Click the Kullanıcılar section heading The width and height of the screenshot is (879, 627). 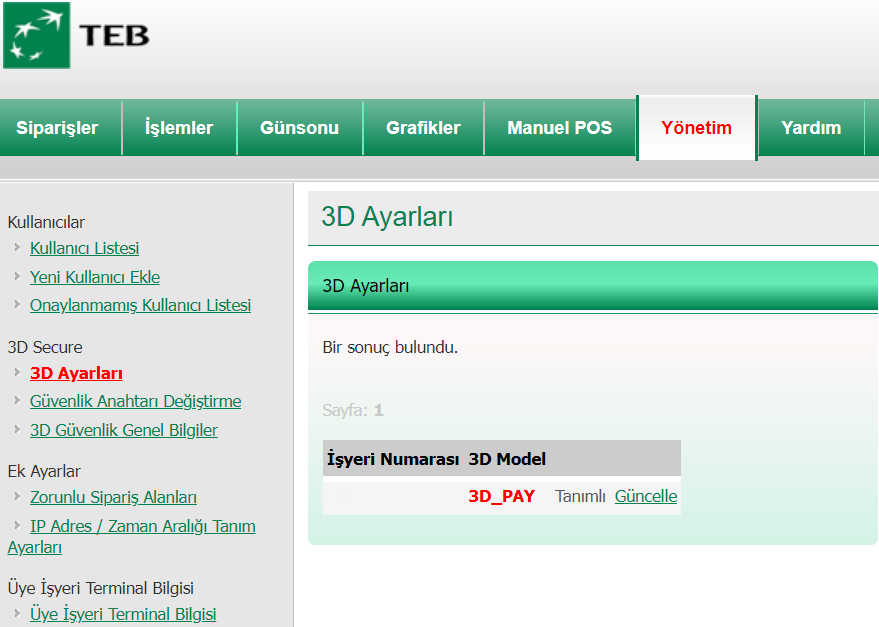coord(46,222)
